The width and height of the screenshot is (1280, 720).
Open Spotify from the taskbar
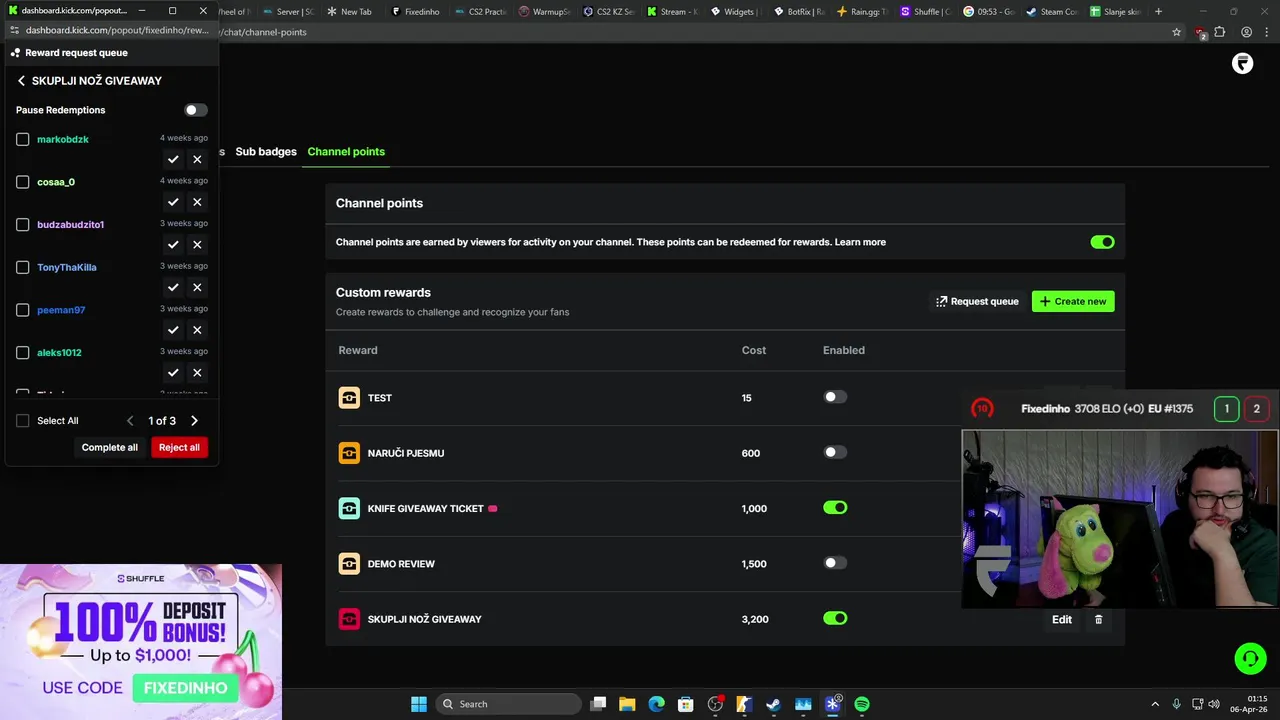(862, 704)
